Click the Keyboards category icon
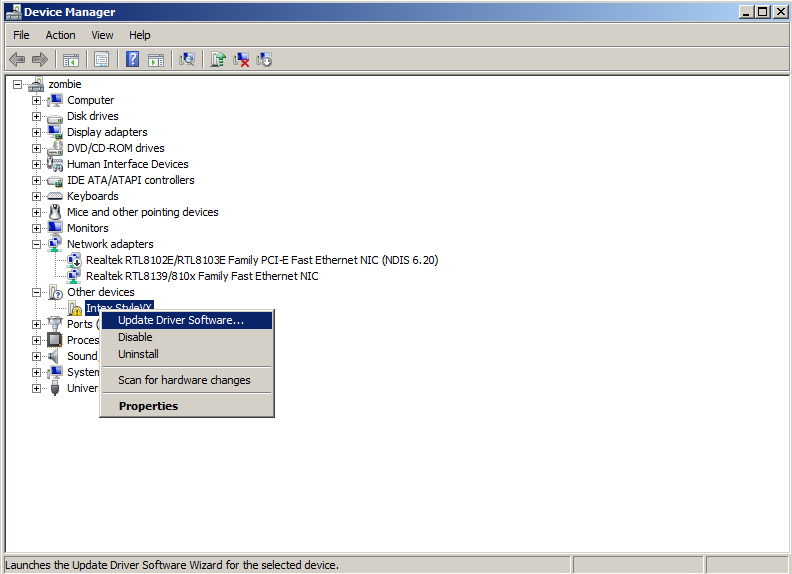Viewport: 792px width, 574px height. tap(55, 196)
